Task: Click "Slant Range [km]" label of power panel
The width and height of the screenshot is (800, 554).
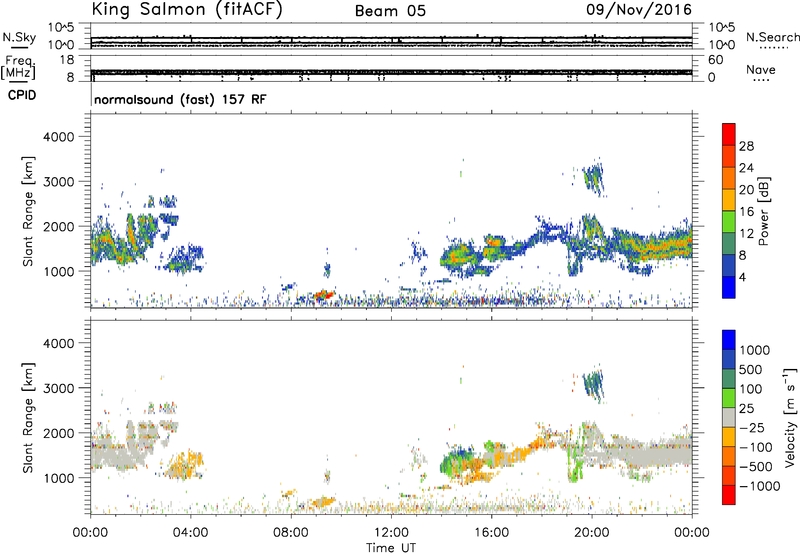Action: pyautogui.click(x=28, y=211)
